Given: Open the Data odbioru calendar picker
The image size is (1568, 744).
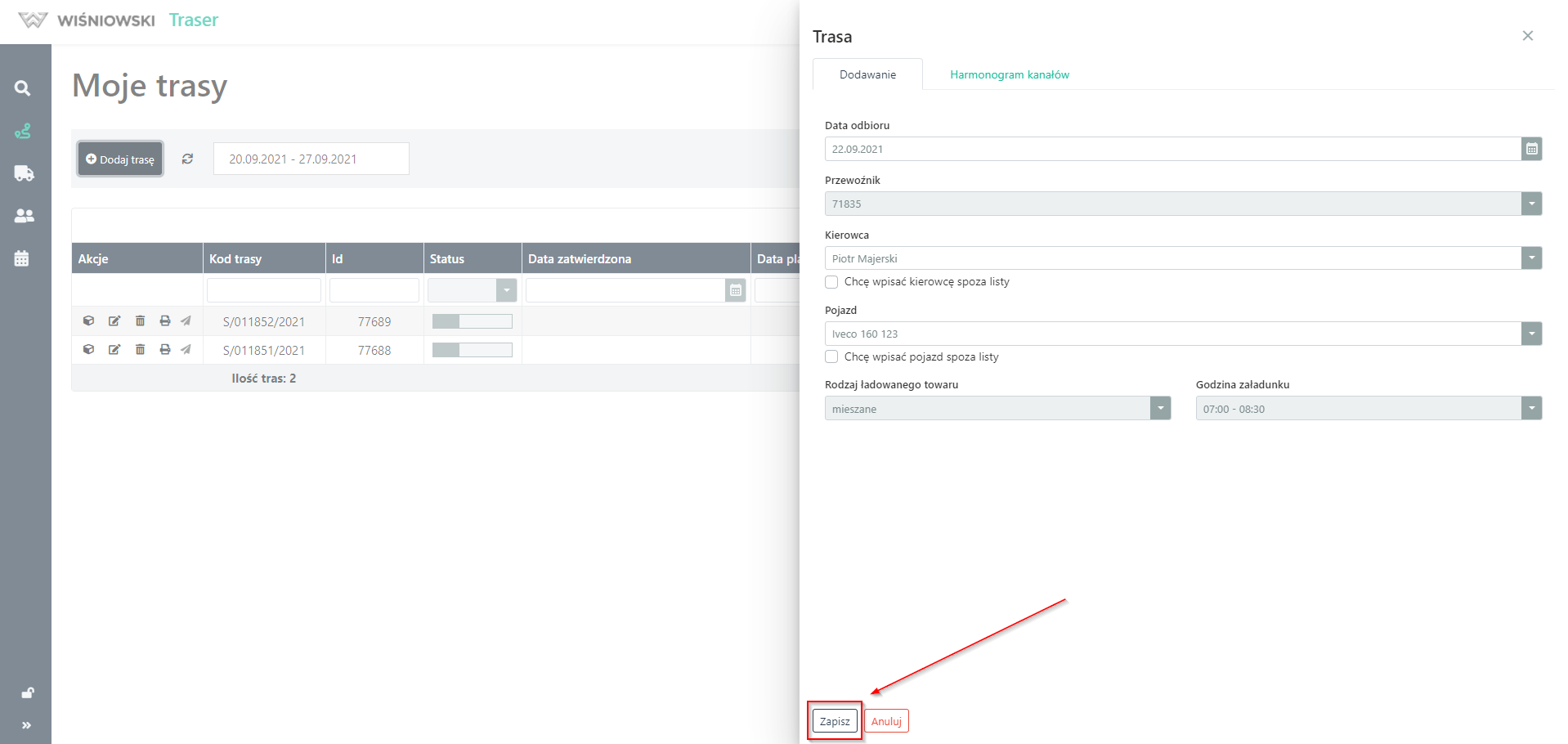Looking at the screenshot, I should click(1531, 149).
